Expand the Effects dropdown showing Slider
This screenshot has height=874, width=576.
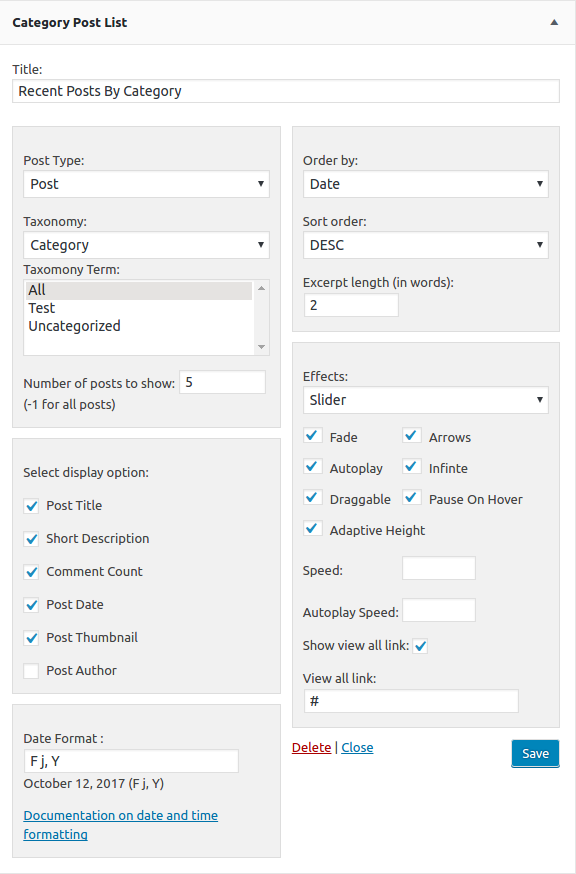click(x=425, y=400)
